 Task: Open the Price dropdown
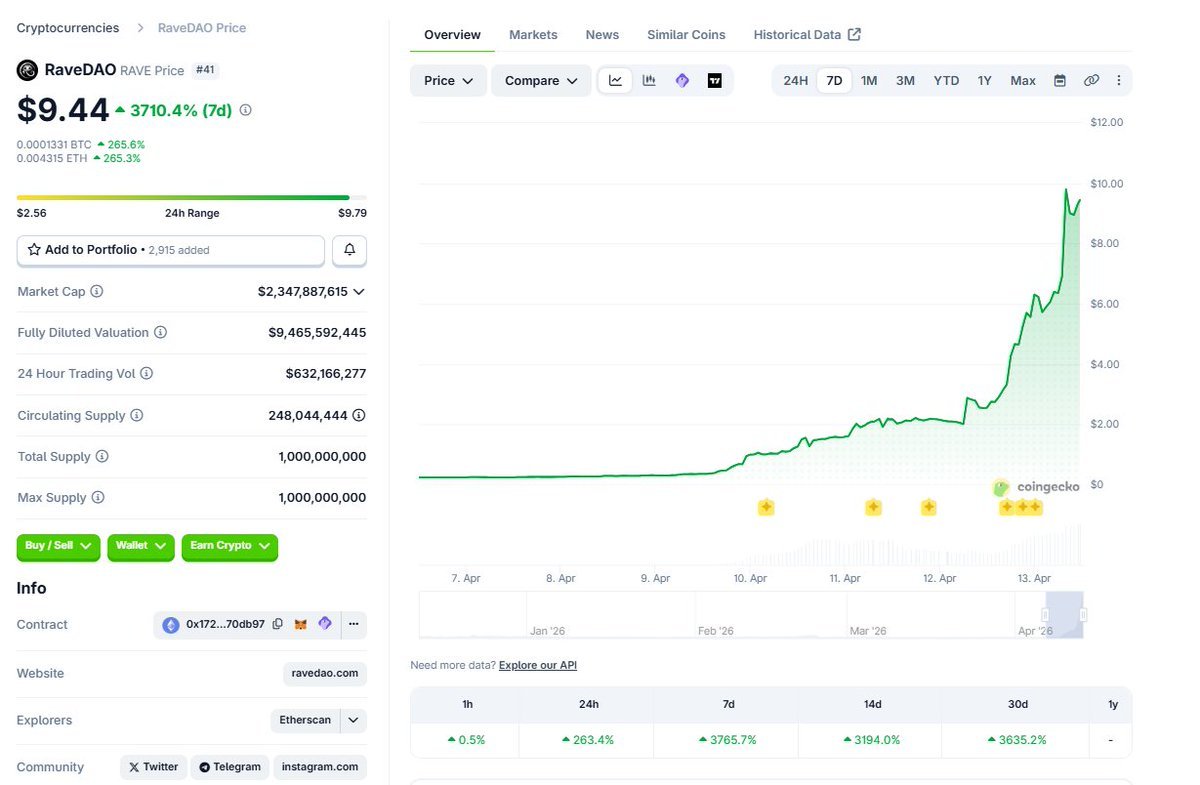(448, 80)
